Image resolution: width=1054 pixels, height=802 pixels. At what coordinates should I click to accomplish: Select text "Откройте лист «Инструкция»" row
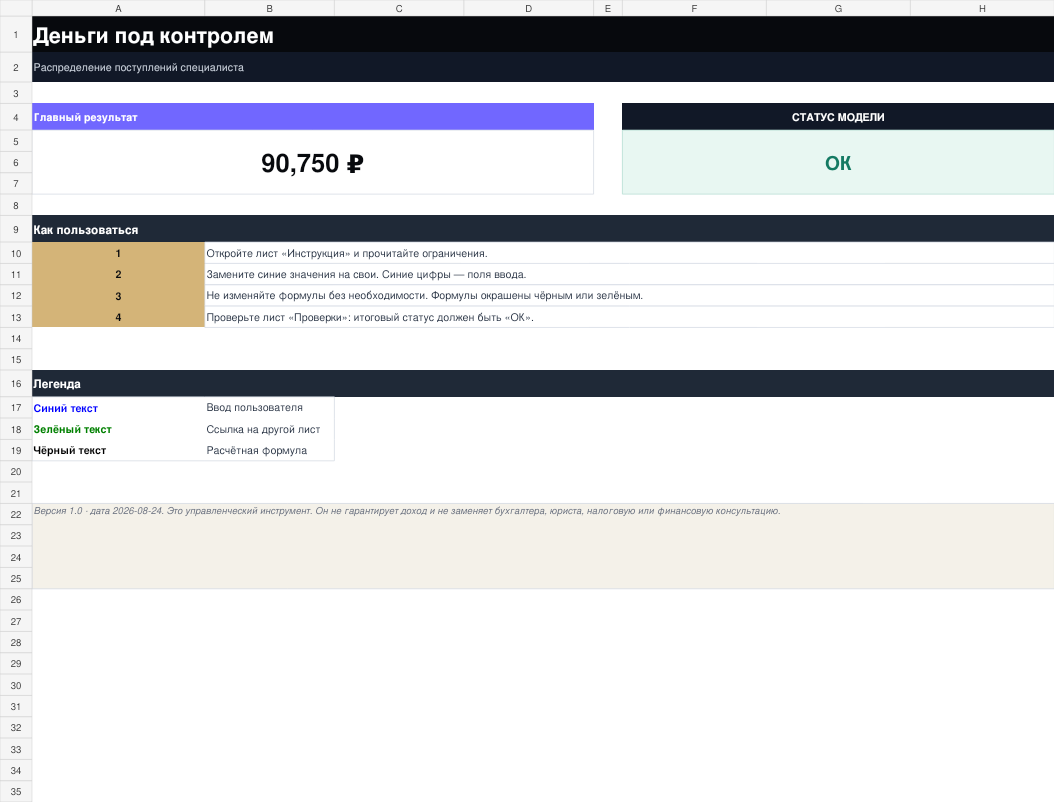[x=629, y=253]
